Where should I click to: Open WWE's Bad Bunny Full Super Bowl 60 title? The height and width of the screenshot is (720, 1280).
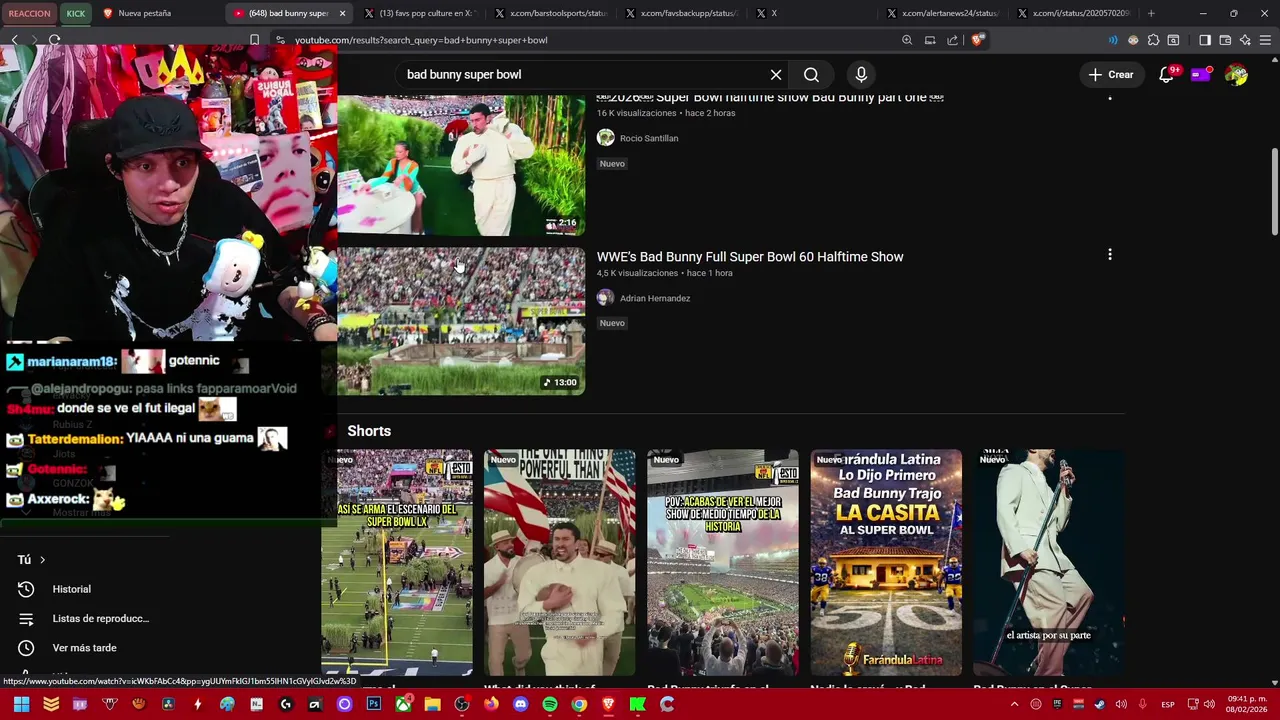tap(750, 257)
